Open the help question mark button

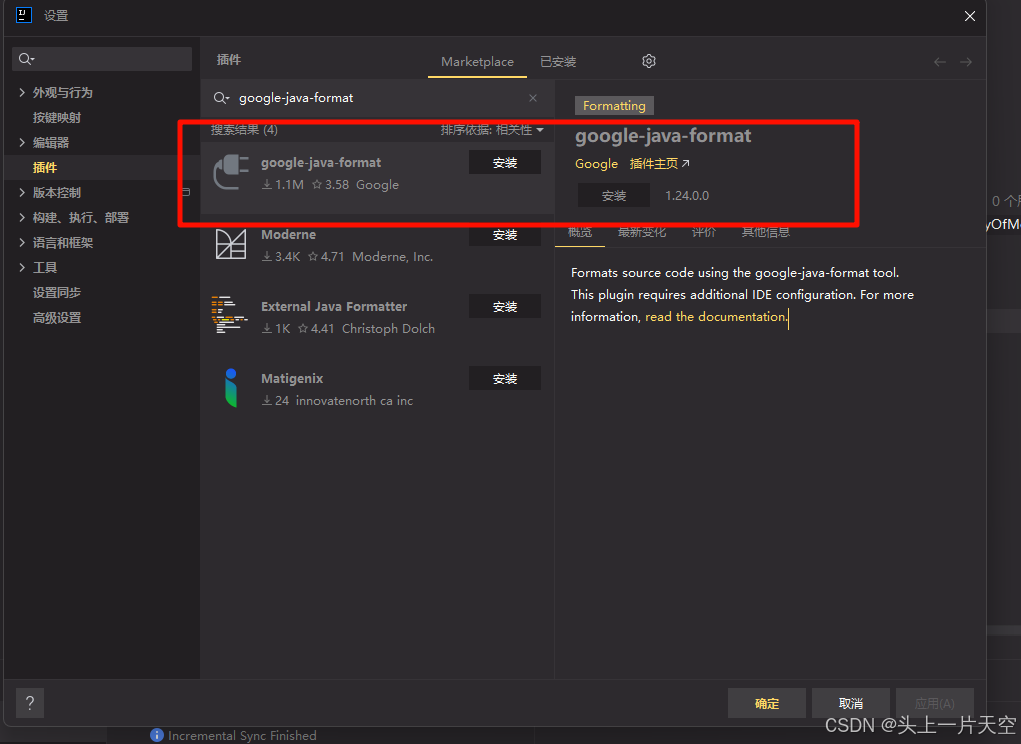(30, 703)
